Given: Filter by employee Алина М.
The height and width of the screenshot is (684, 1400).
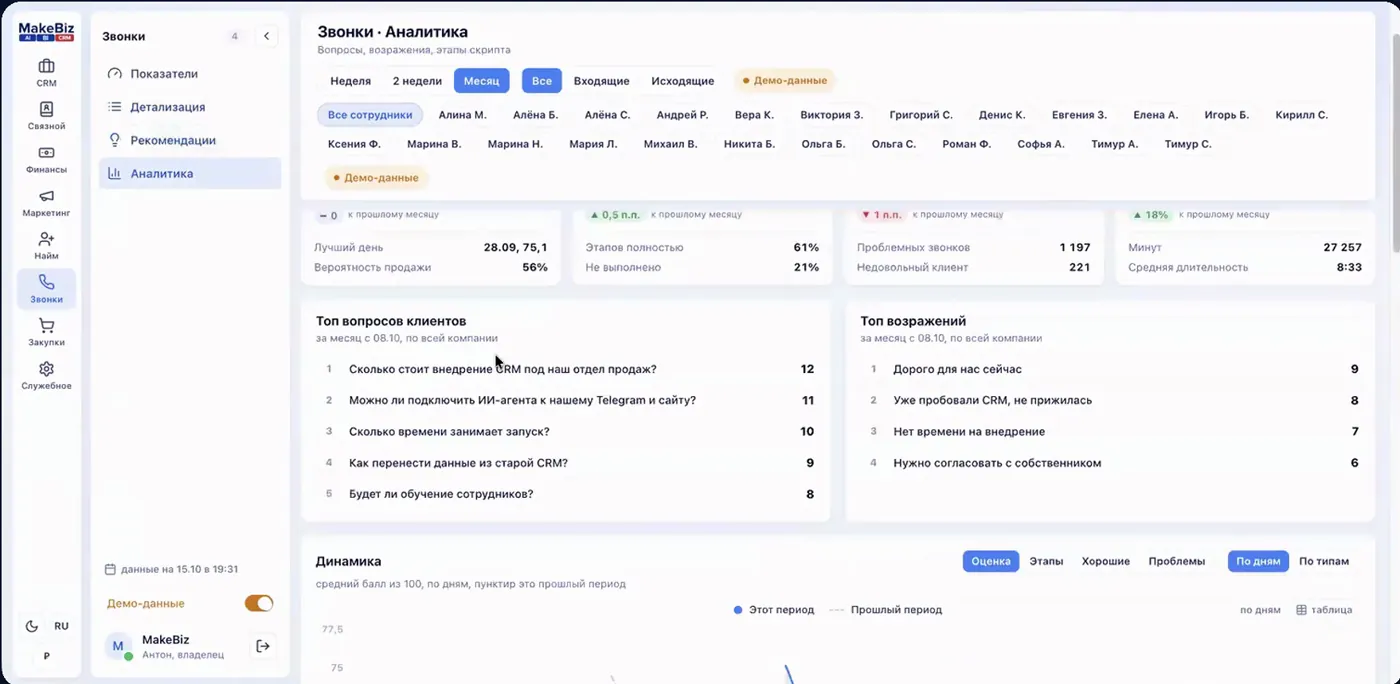Looking at the screenshot, I should [462, 115].
